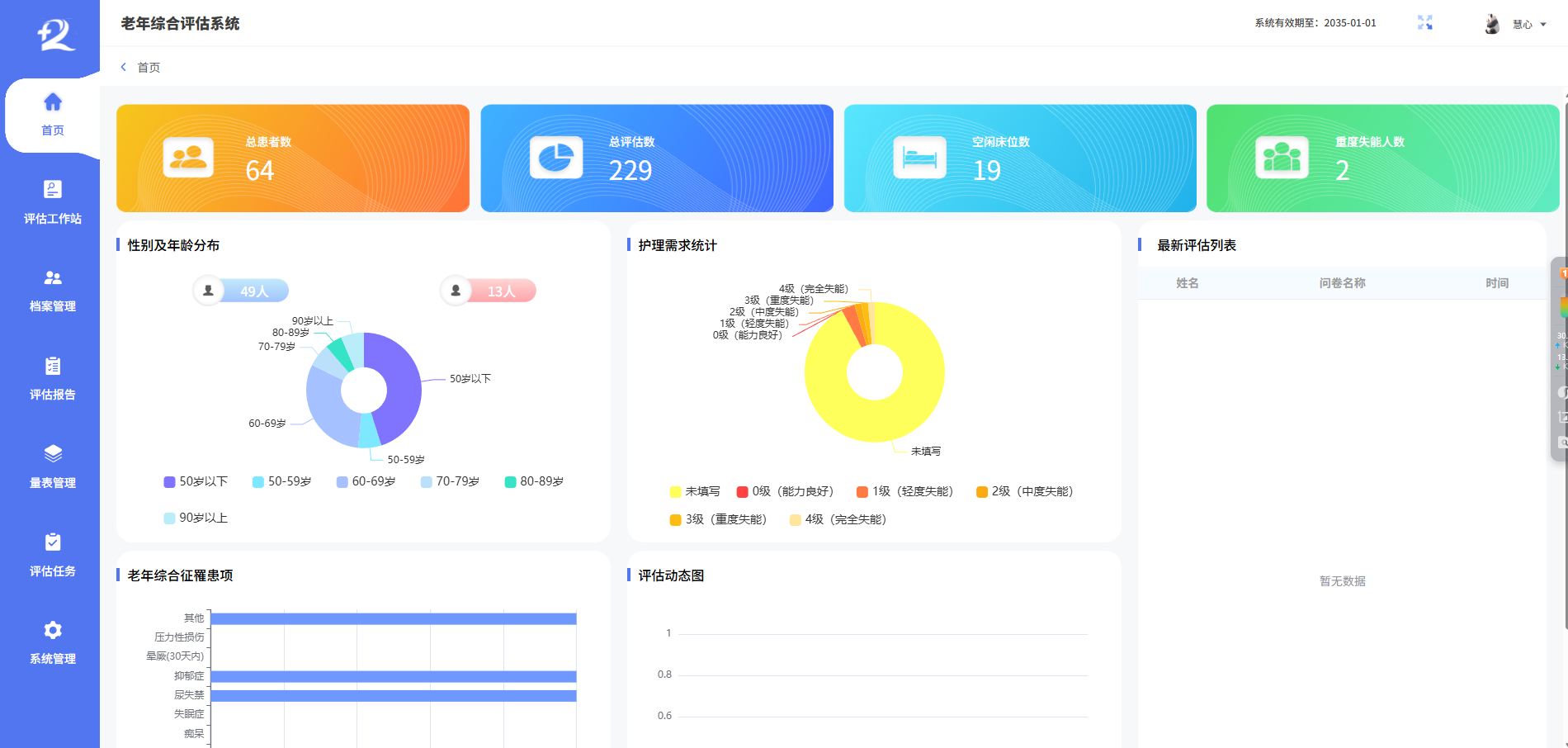Toggle fullscreen mode icon in header
Viewport: 1568px width, 748px height.
[x=1425, y=23]
